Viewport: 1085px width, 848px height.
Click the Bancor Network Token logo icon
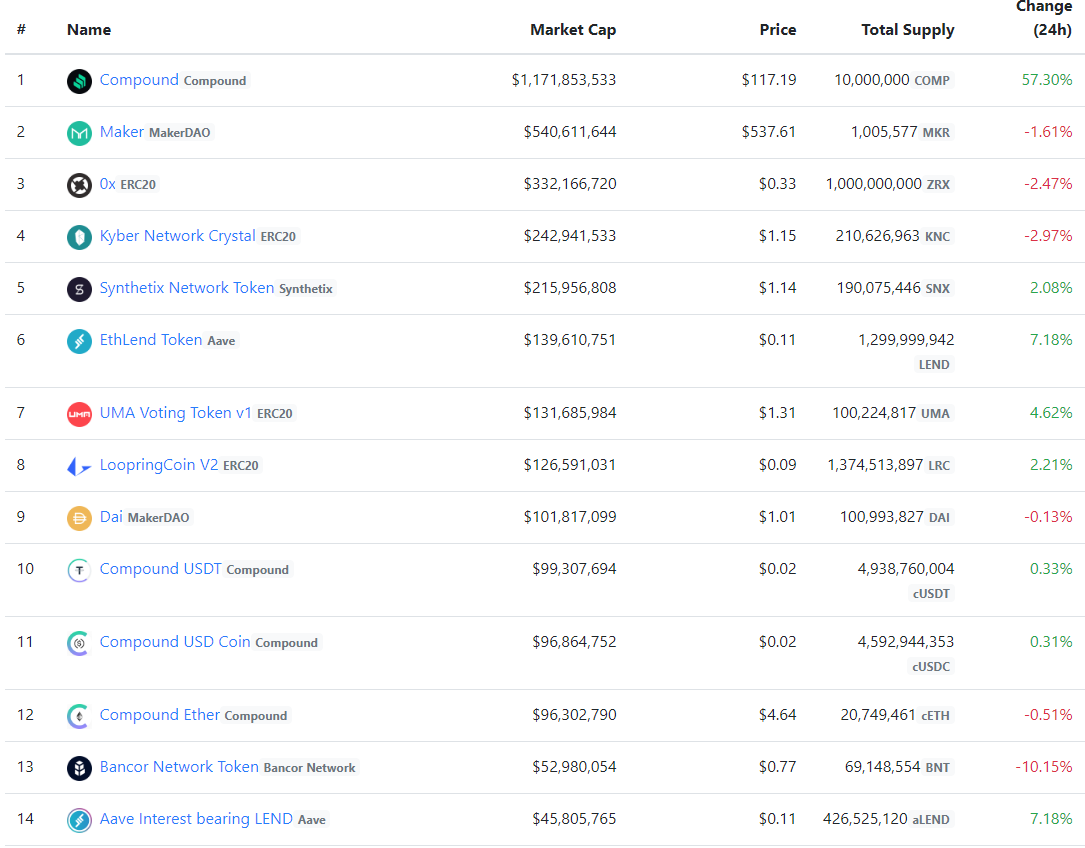(x=80, y=768)
